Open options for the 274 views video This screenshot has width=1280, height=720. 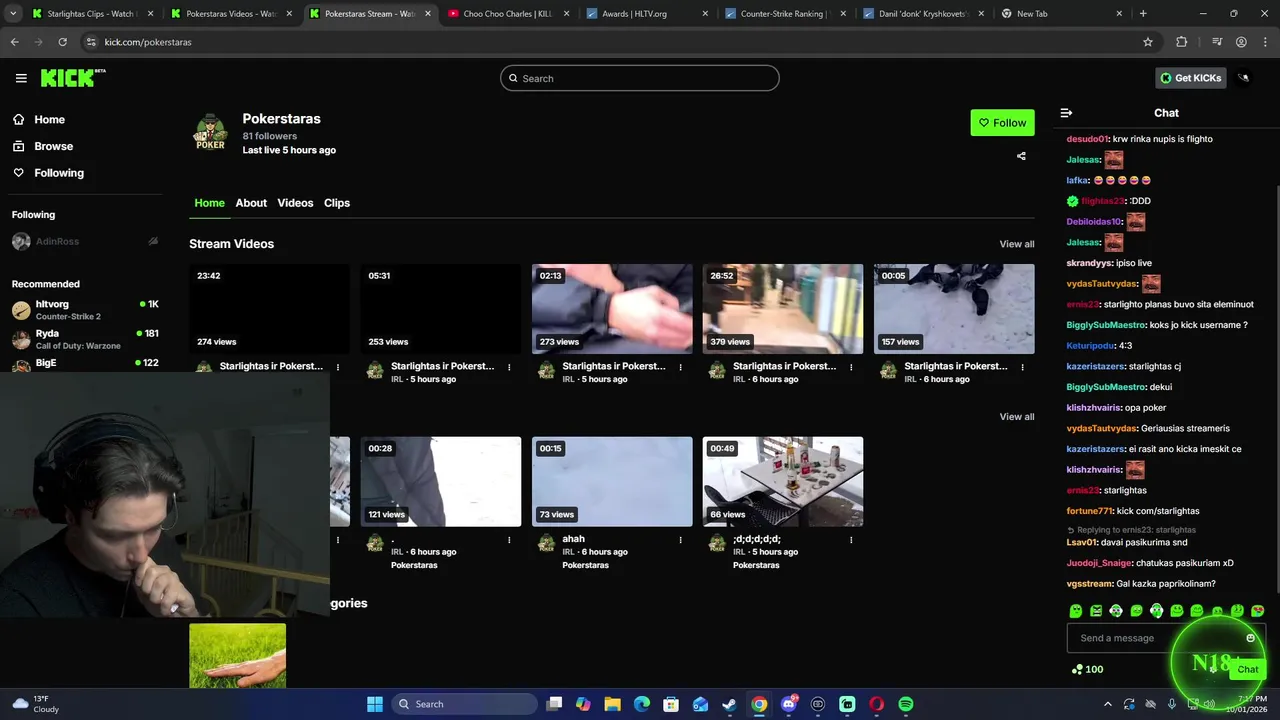338,367
